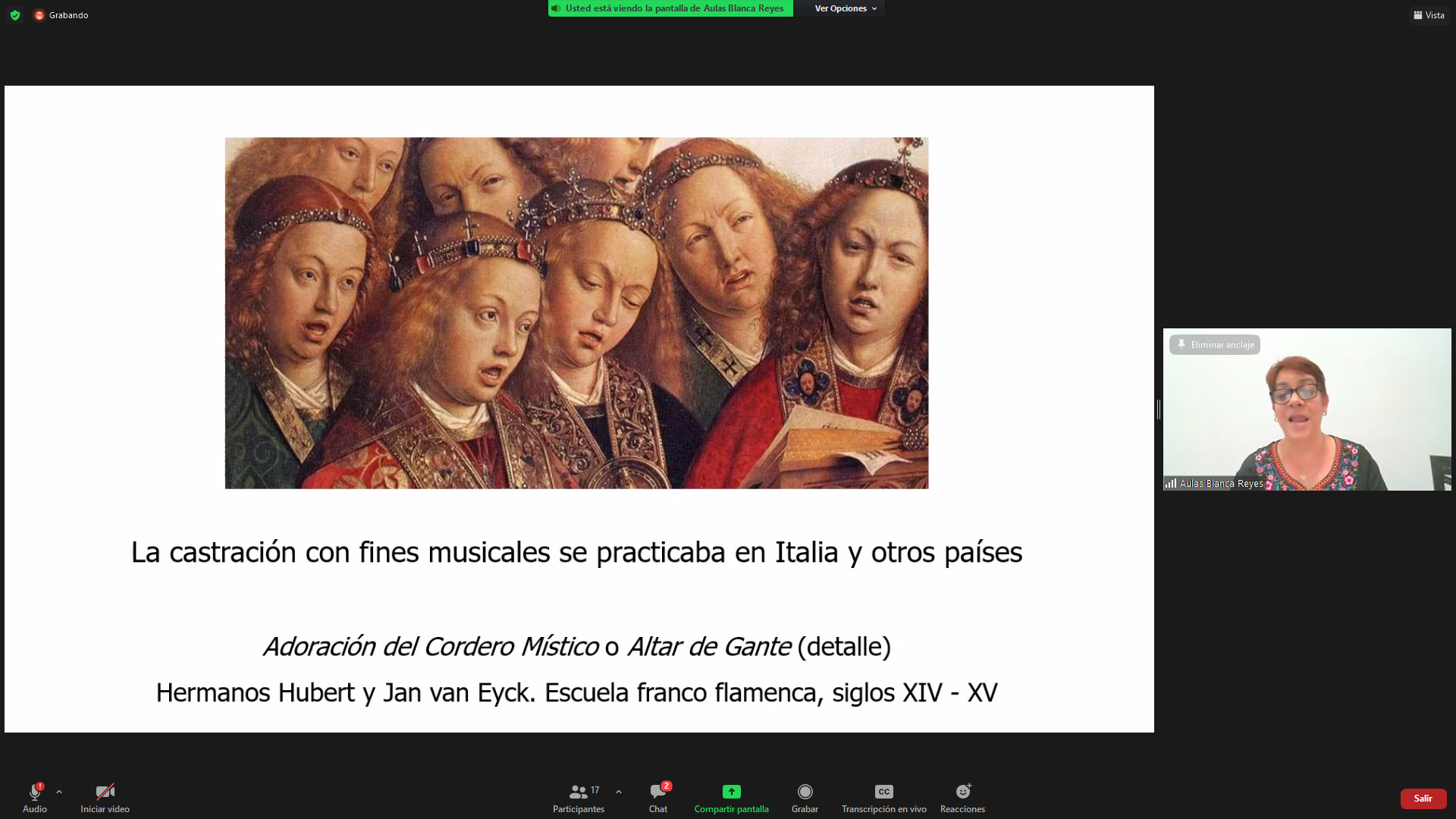Enable Transcripción en vivo captions
The height and width of the screenshot is (819, 1456).
click(x=883, y=793)
